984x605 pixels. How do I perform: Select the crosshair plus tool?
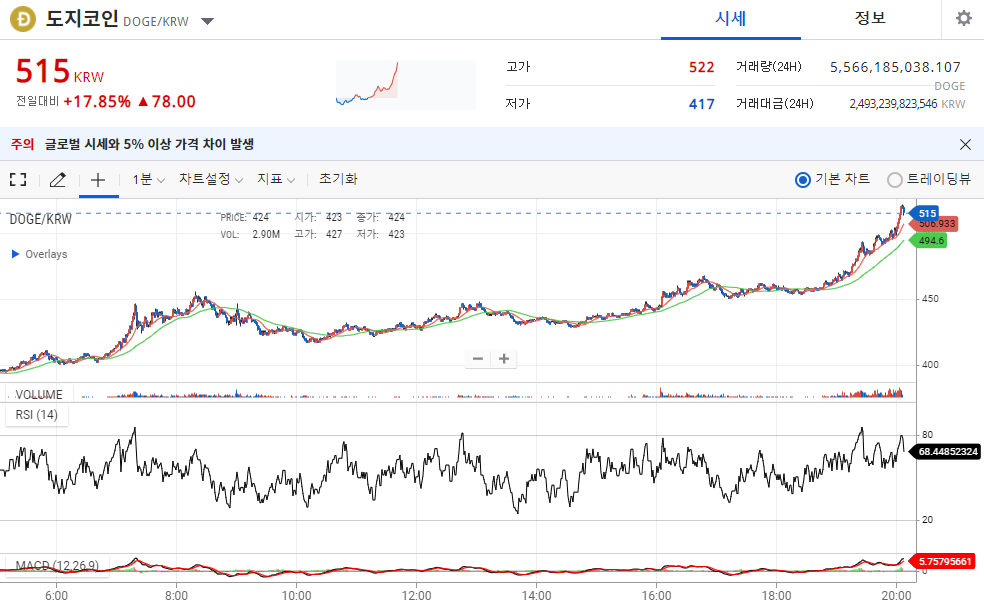point(98,180)
